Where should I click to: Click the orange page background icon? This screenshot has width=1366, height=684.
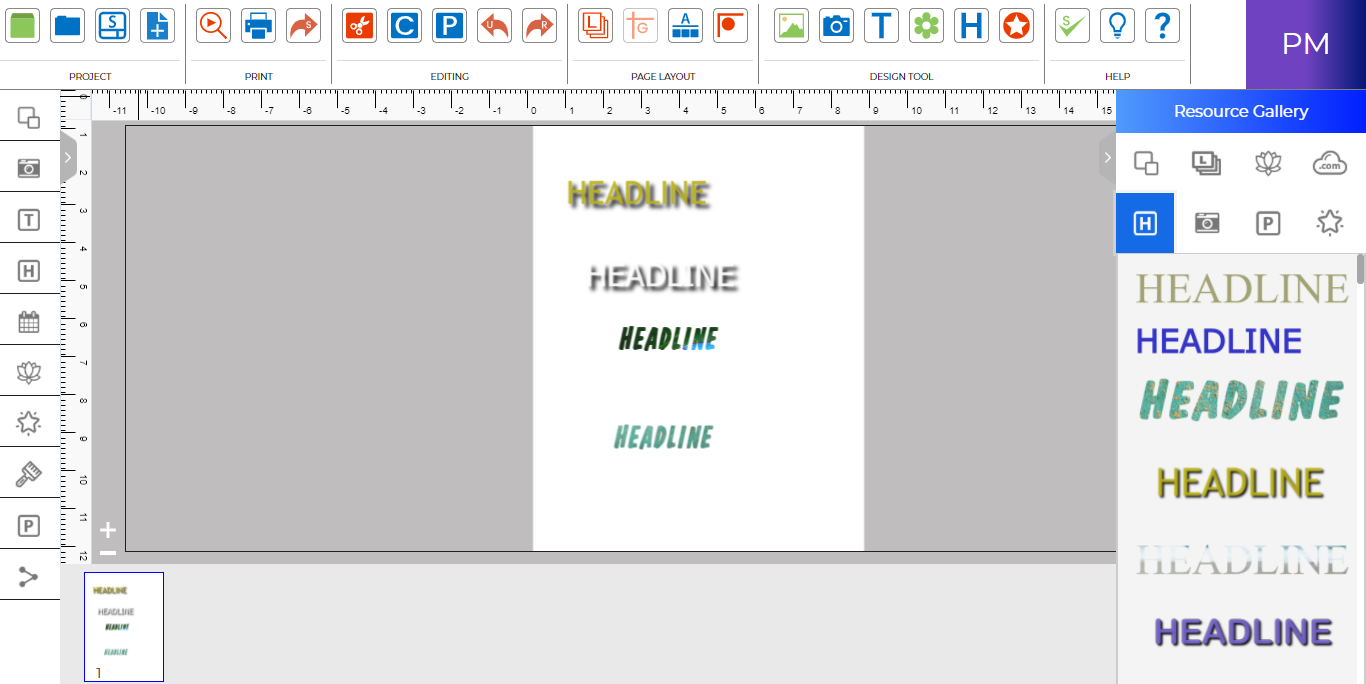click(x=730, y=26)
